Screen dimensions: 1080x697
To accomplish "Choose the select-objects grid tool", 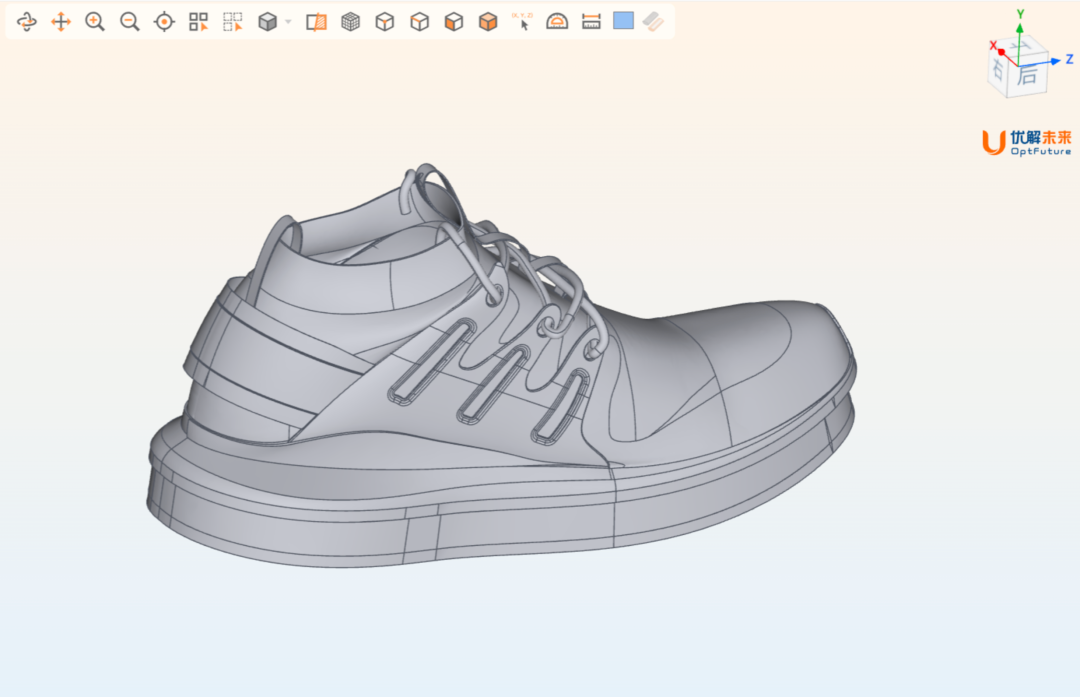I will (198, 22).
